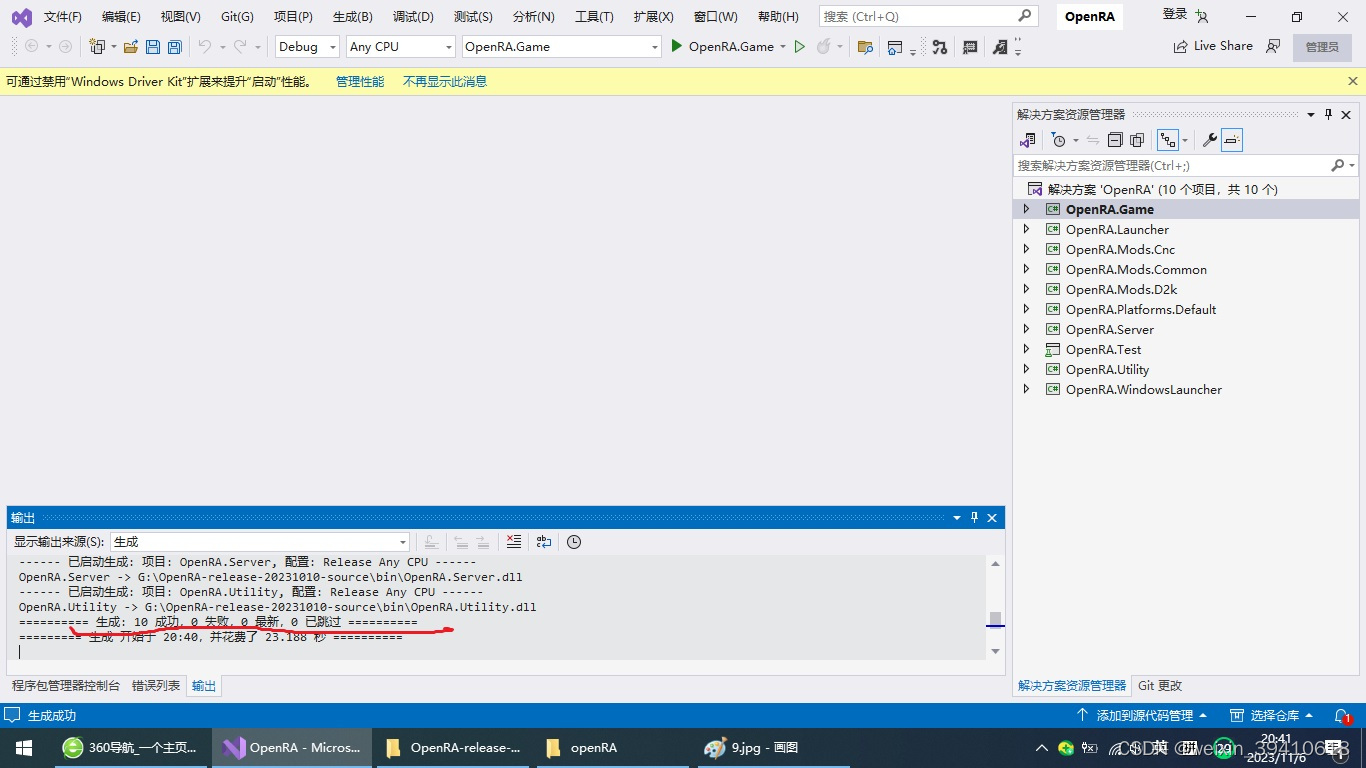Click the output timestamp clock icon
This screenshot has width=1366, height=768.
click(574, 542)
